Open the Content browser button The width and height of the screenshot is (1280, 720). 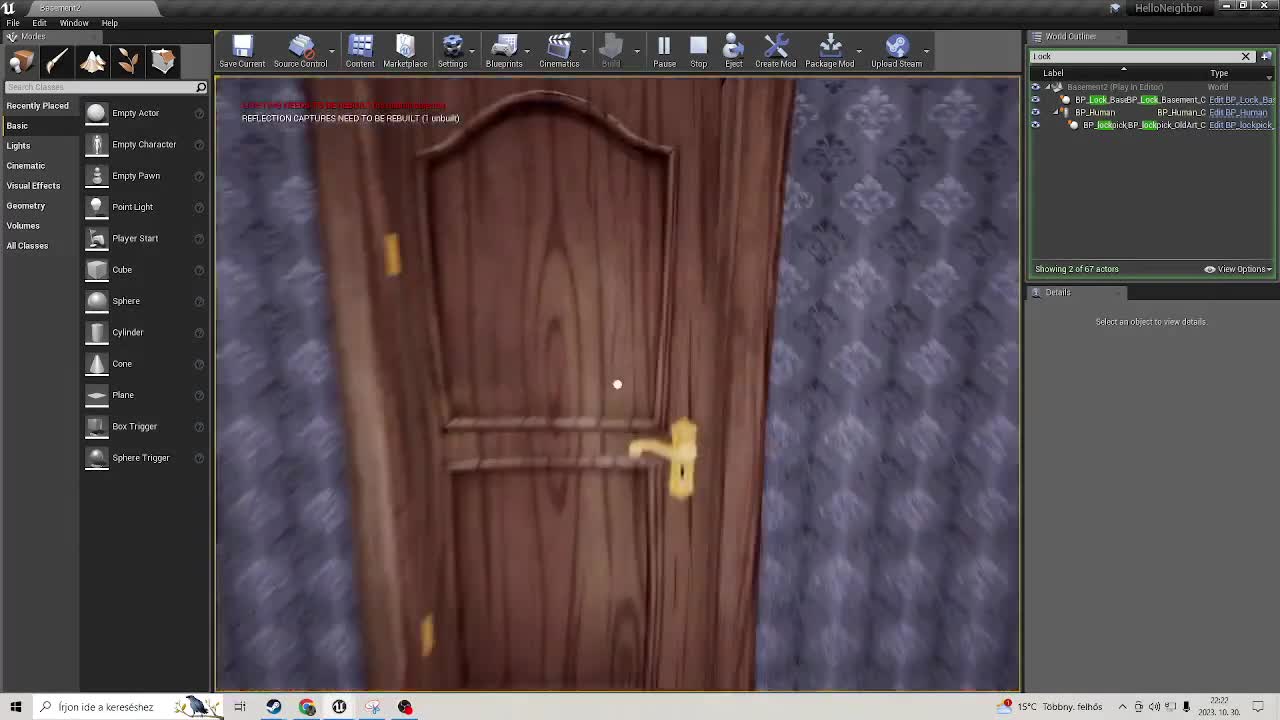coord(360,51)
